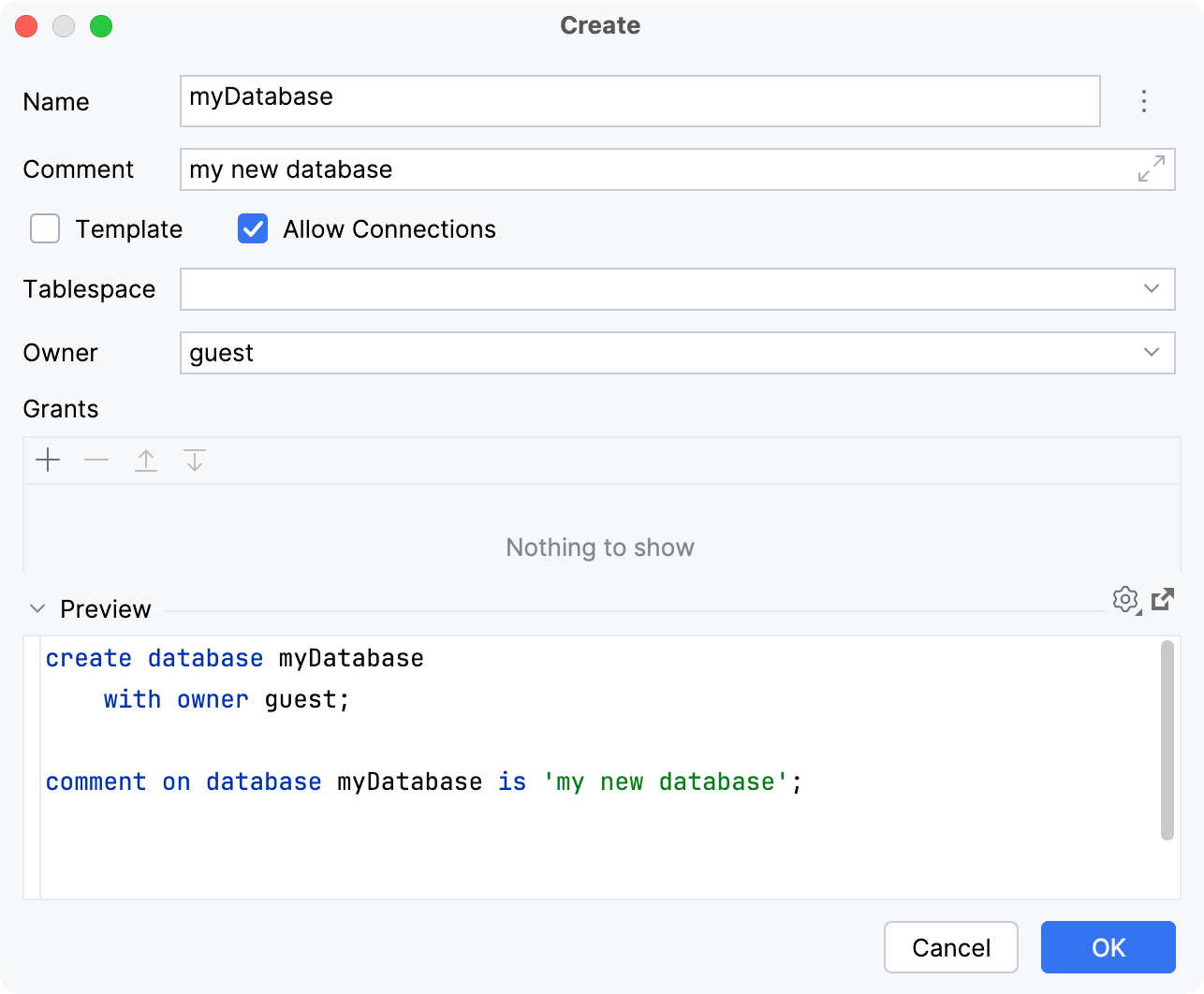This screenshot has width=1204, height=994.
Task: Click the Cancel button
Action: pos(950,947)
